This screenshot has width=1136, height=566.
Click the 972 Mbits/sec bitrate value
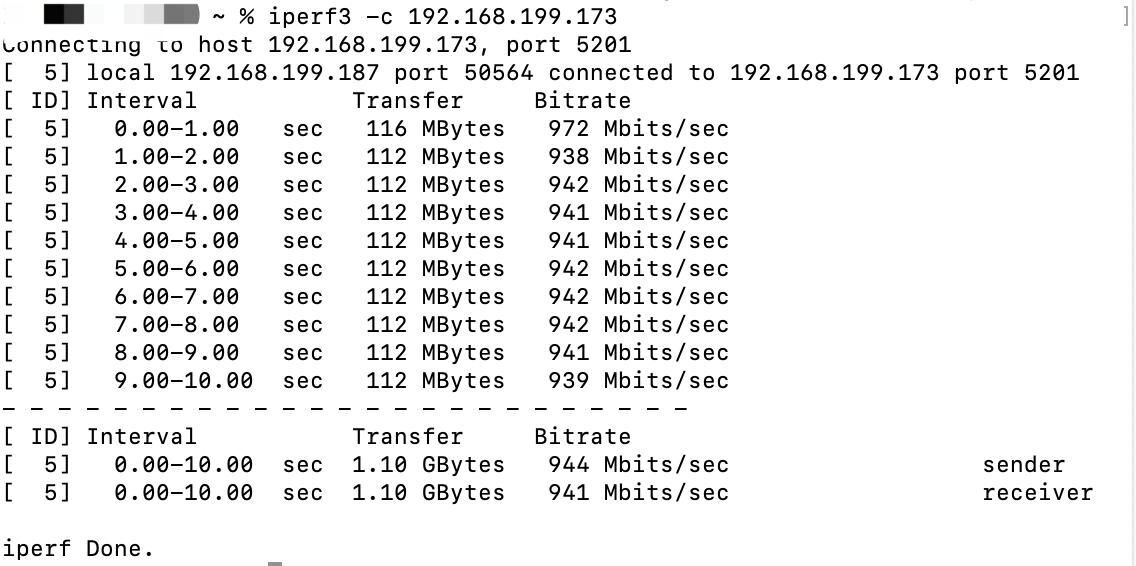(x=638, y=128)
